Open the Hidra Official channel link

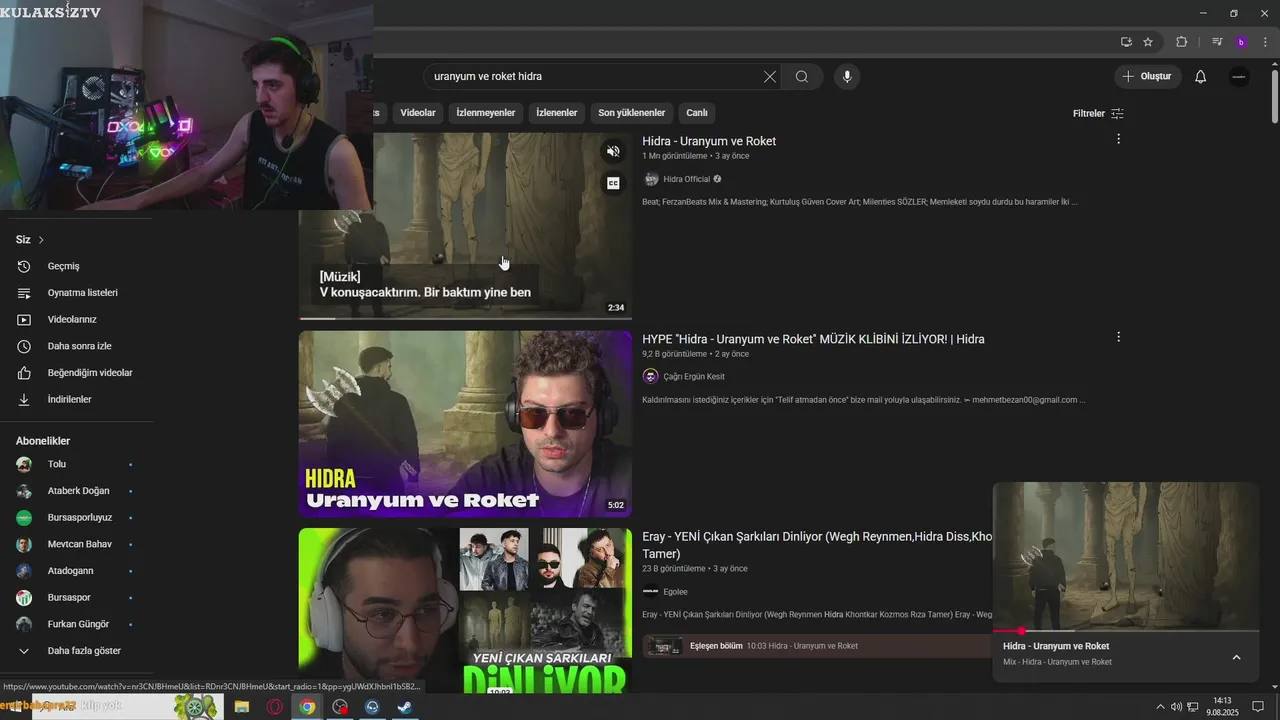pyautogui.click(x=686, y=179)
